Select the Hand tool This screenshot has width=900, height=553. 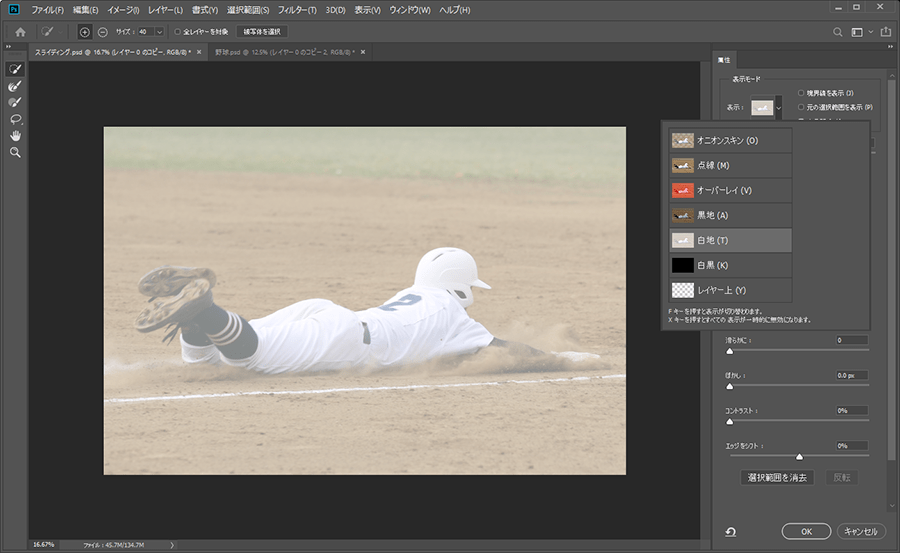(x=15, y=135)
